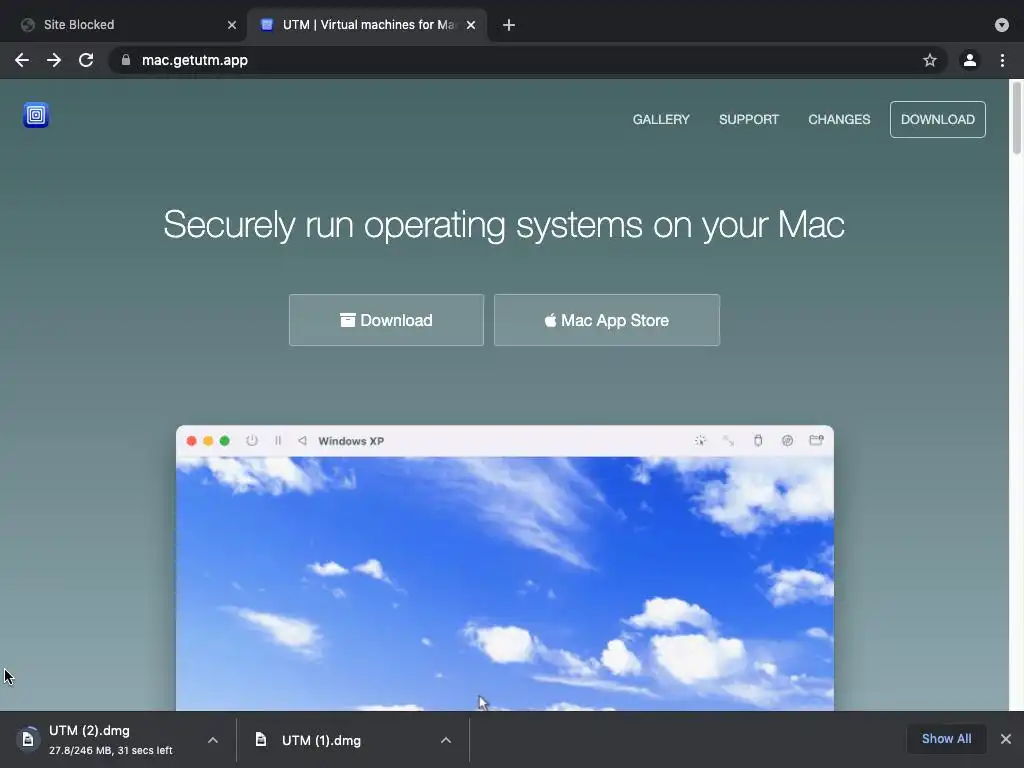
Task: Click the outlined DOWNLOAD nav button
Action: click(x=938, y=120)
